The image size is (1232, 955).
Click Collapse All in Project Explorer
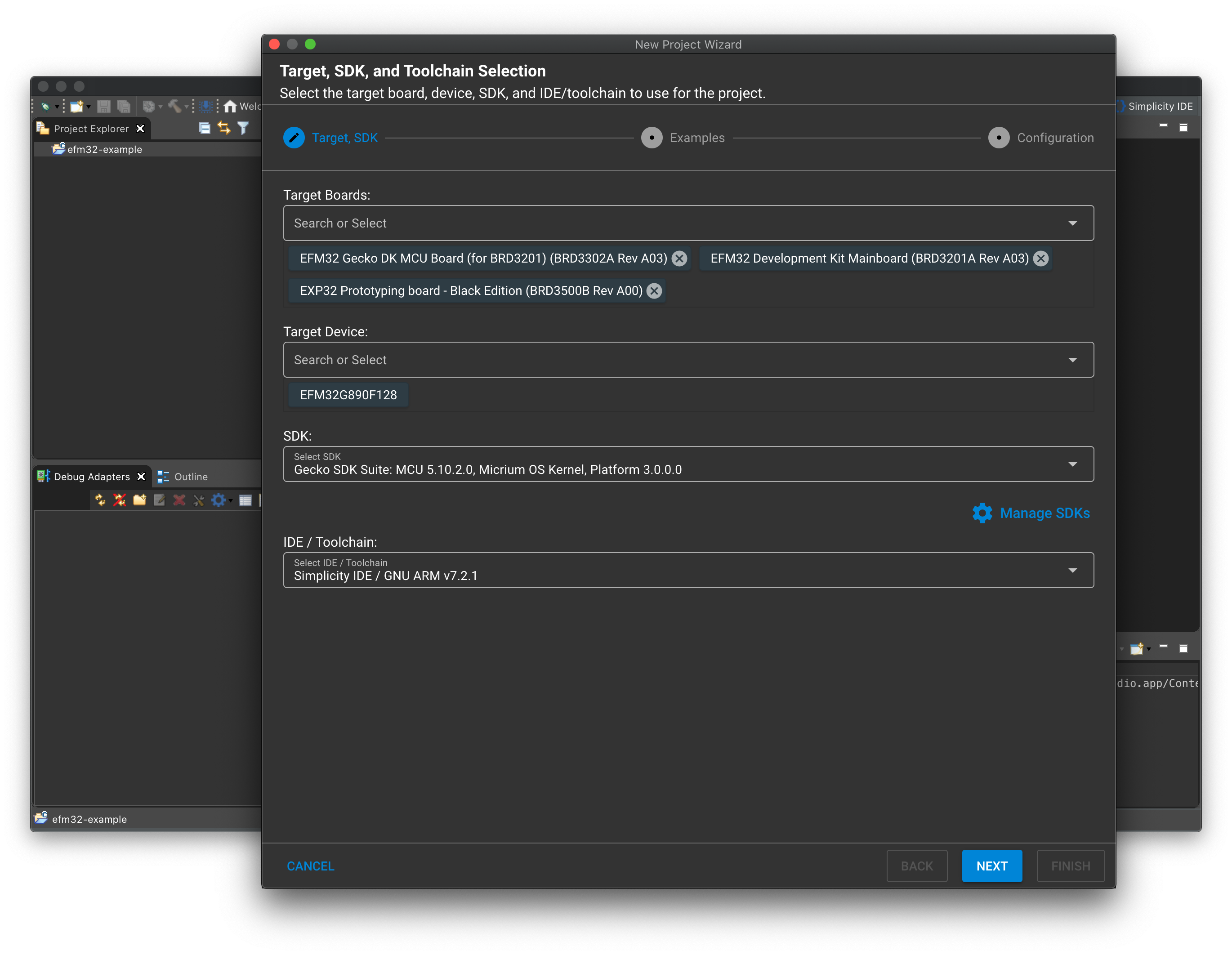[204, 129]
